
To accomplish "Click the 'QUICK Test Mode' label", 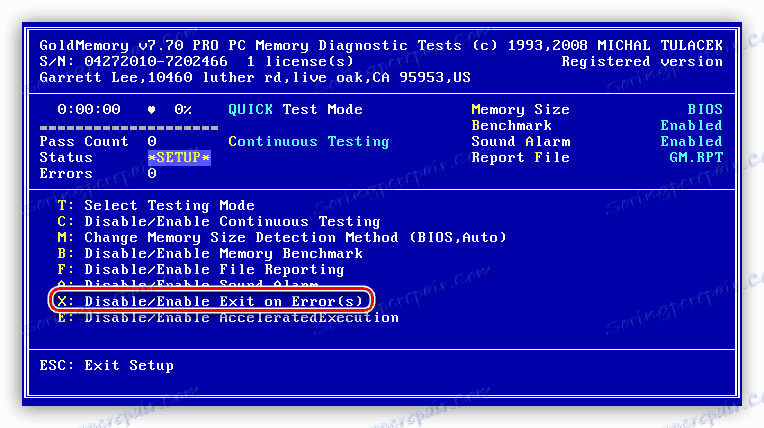I will [x=295, y=109].
